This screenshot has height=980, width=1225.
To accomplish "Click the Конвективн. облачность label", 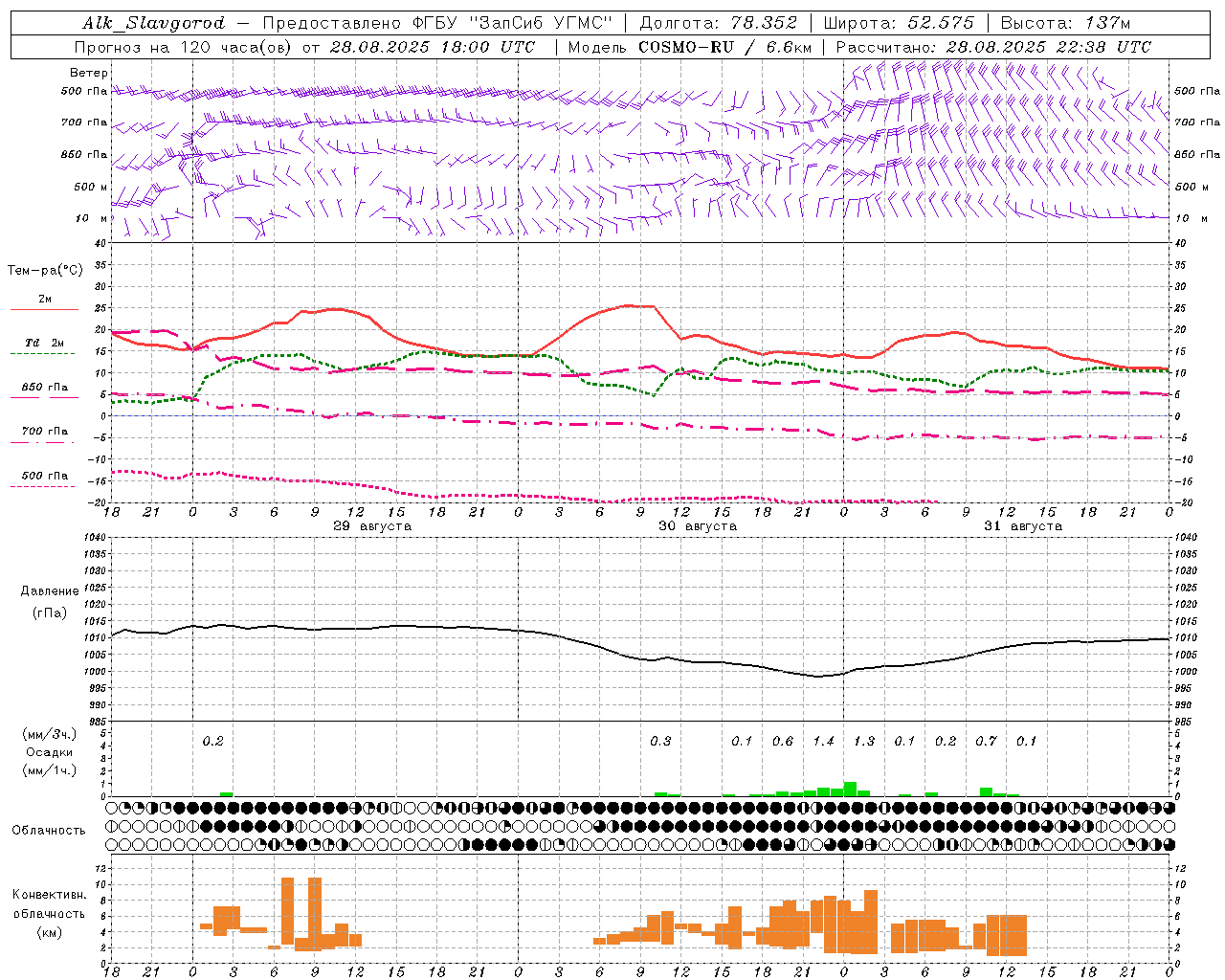I will point(50,904).
